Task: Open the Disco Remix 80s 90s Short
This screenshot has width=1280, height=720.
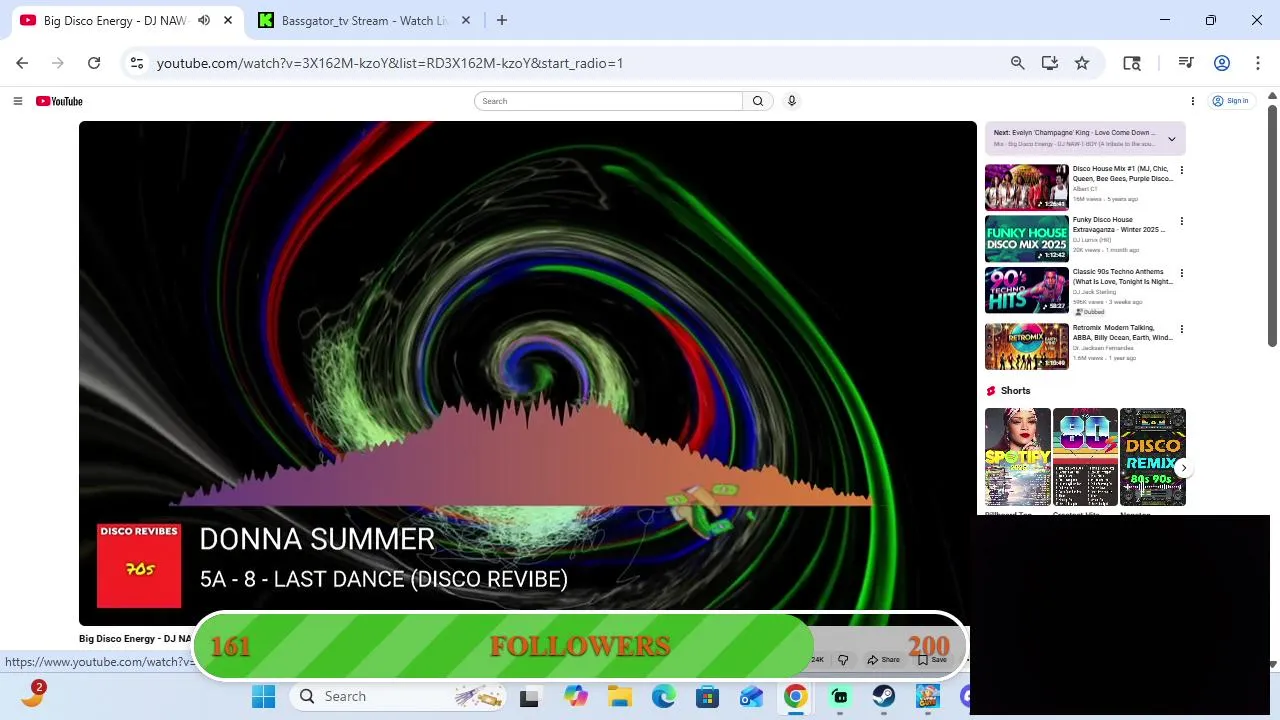Action: [x=1152, y=457]
